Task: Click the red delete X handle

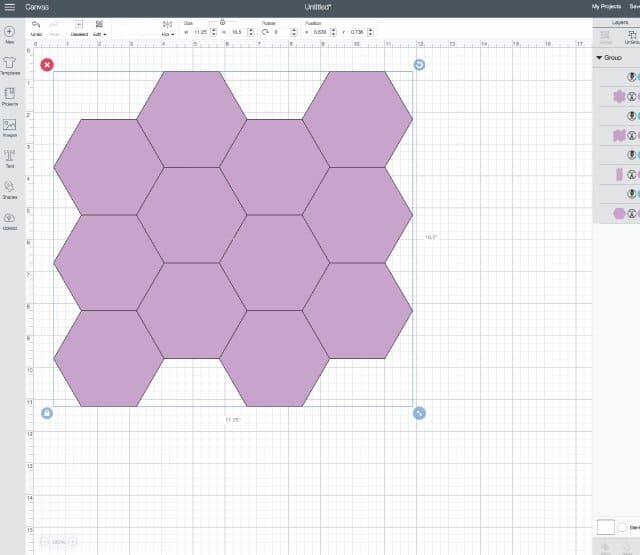Action: 47,64
